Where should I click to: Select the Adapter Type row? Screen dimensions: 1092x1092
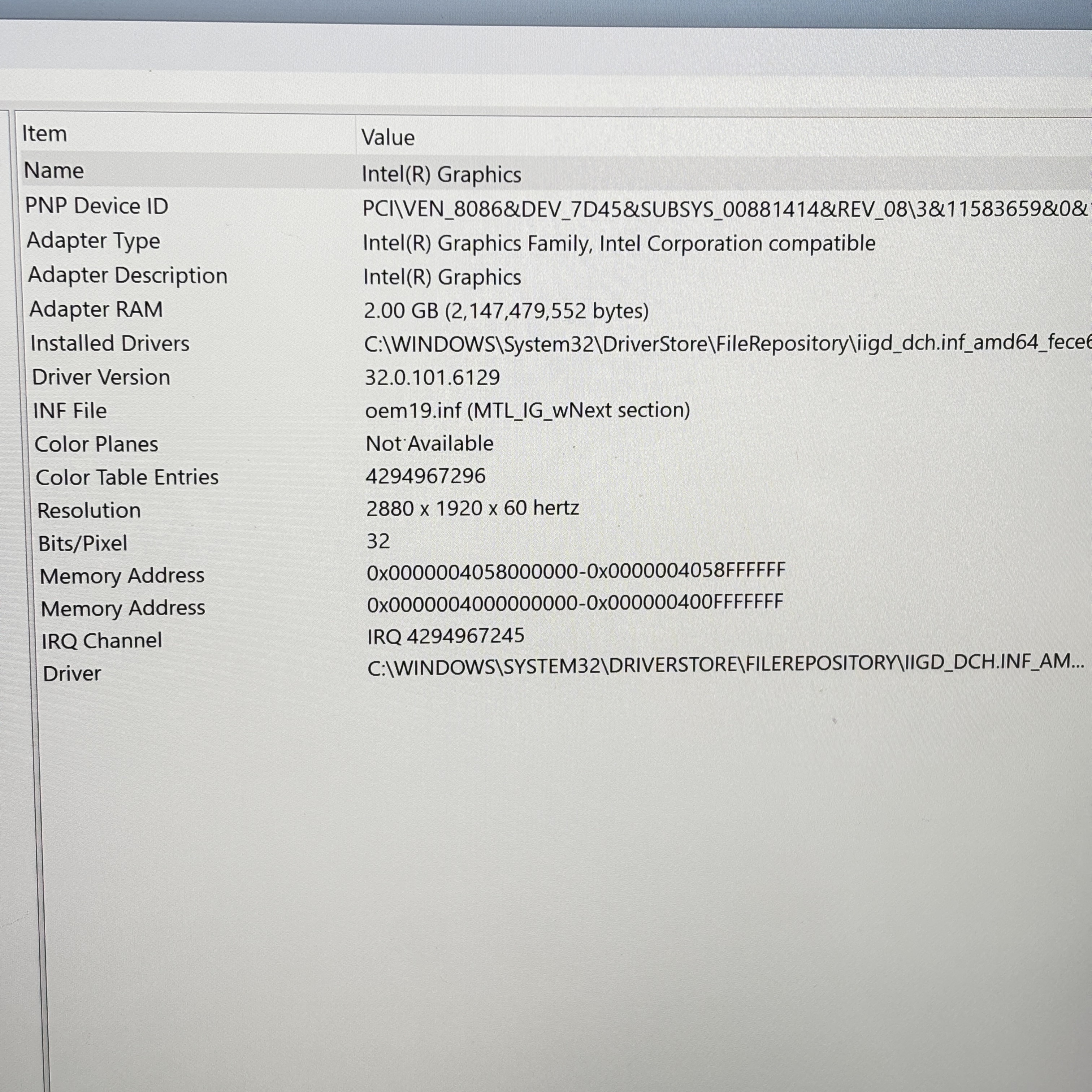click(94, 241)
